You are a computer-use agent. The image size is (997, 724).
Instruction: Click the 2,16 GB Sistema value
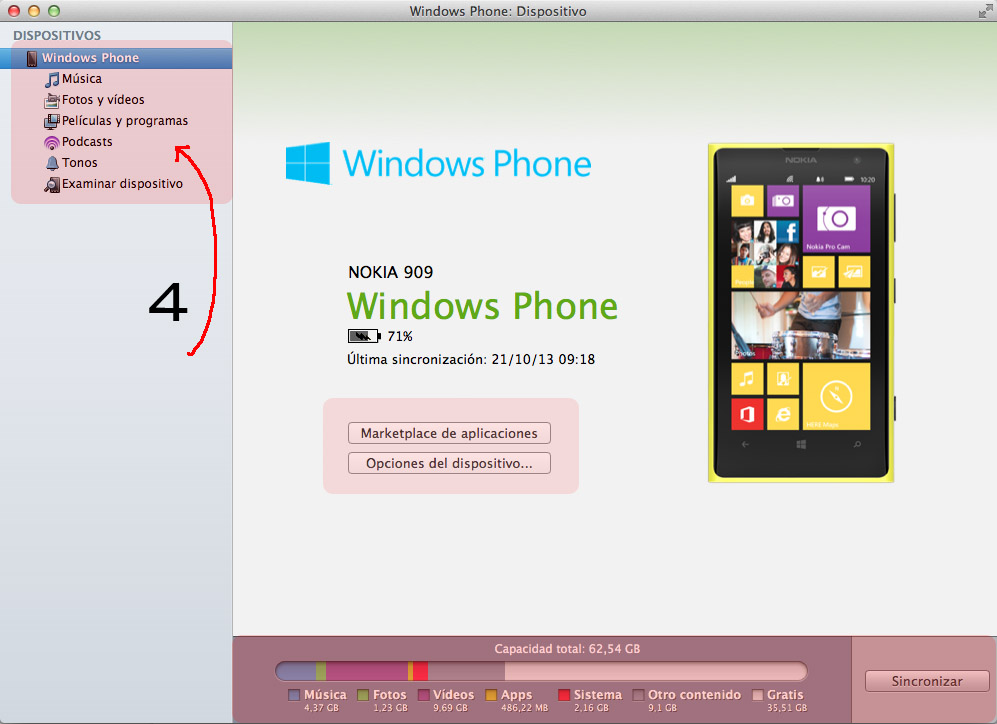click(591, 708)
